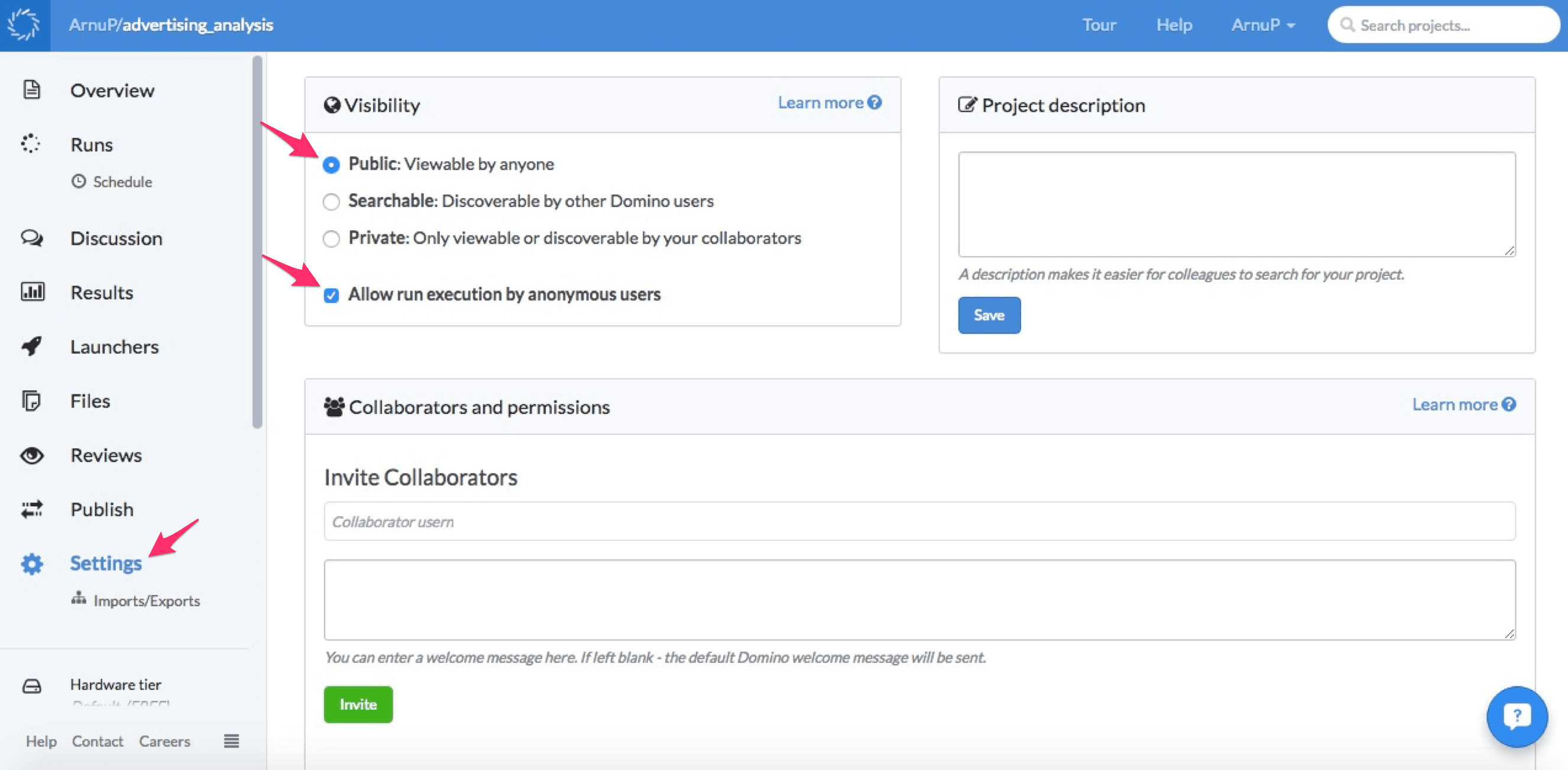The image size is (1568, 770).
Task: Go to Files in sidebar
Action: (90, 400)
